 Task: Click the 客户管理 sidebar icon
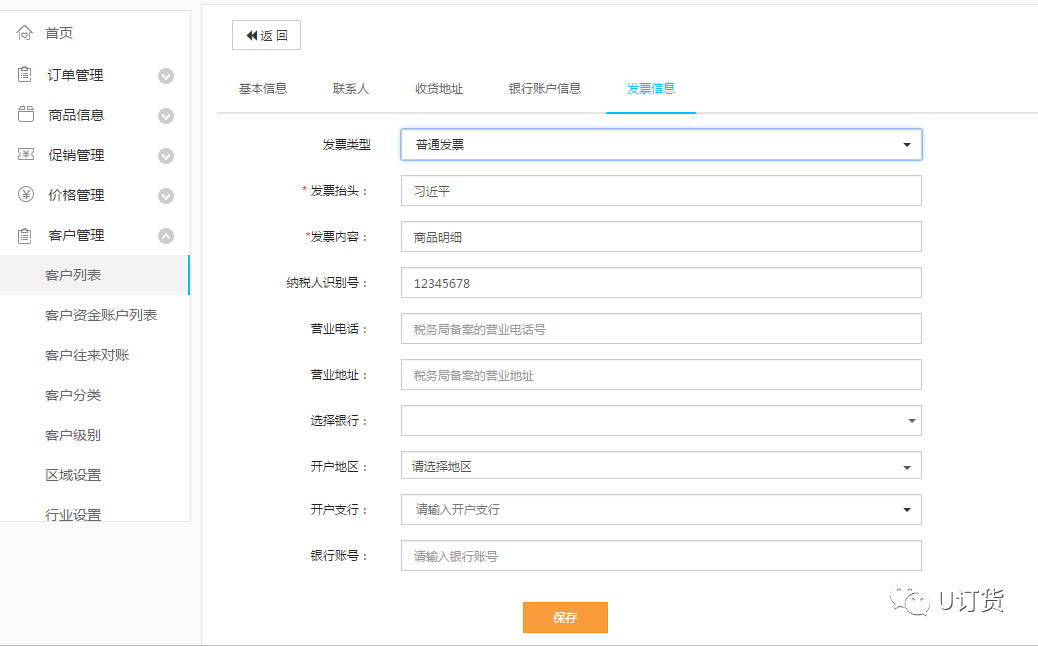(x=26, y=235)
